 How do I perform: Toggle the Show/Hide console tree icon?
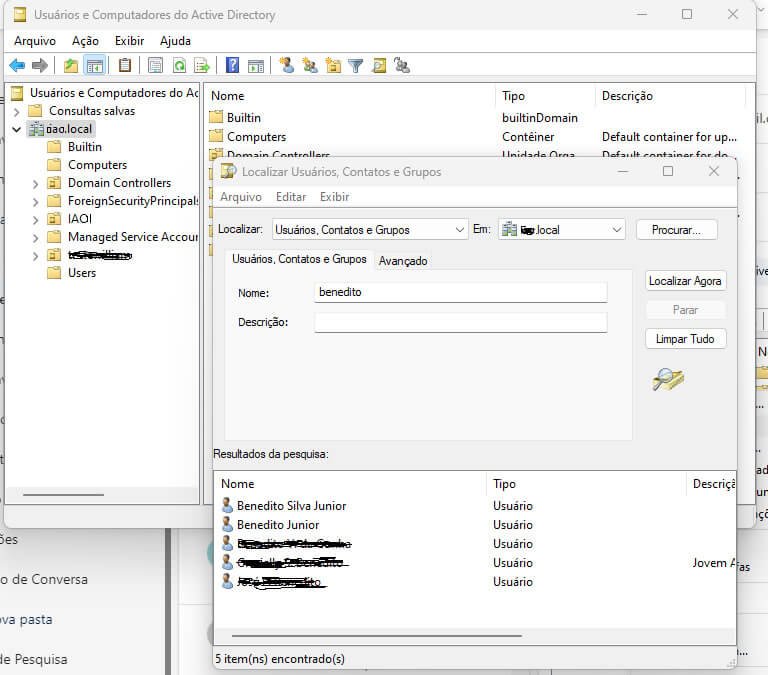click(x=95, y=65)
